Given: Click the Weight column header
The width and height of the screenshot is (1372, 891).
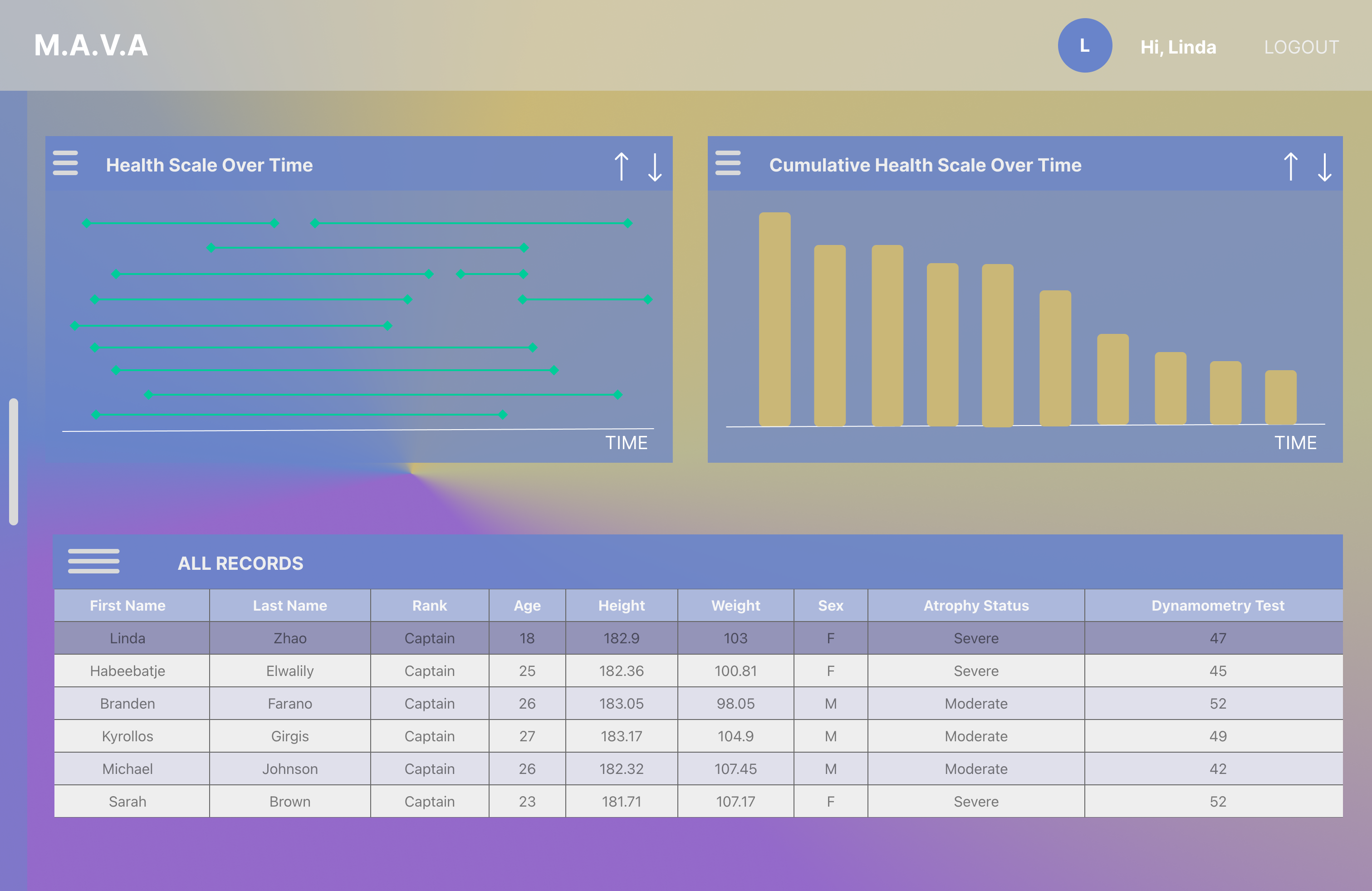Looking at the screenshot, I should [x=735, y=605].
